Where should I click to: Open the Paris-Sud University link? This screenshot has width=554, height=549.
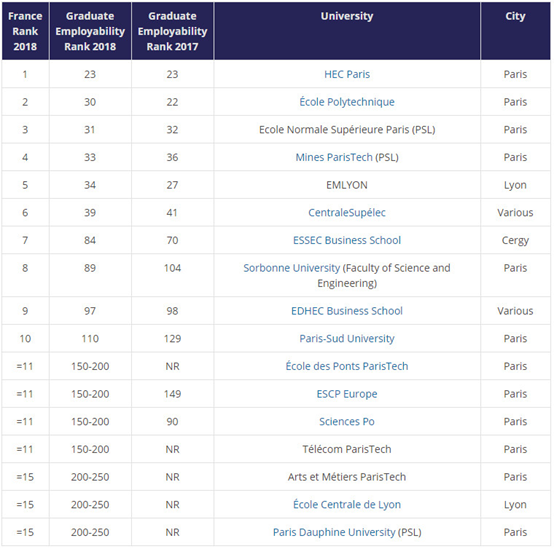[347, 338]
